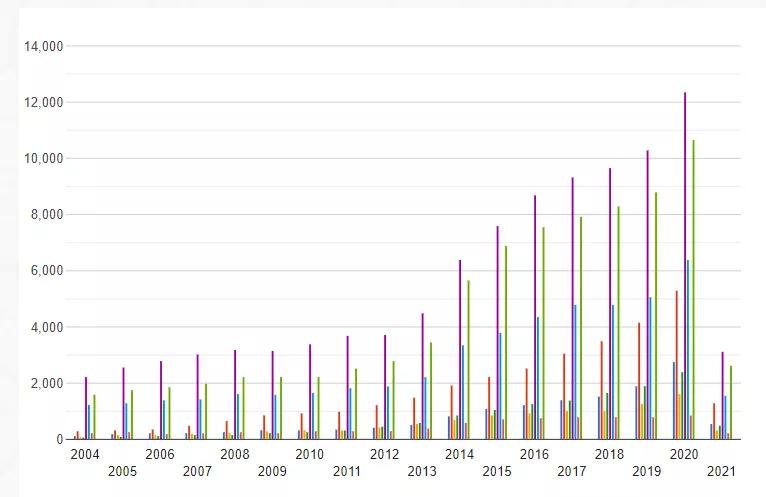Click the 2008 x-axis year label

235,454
